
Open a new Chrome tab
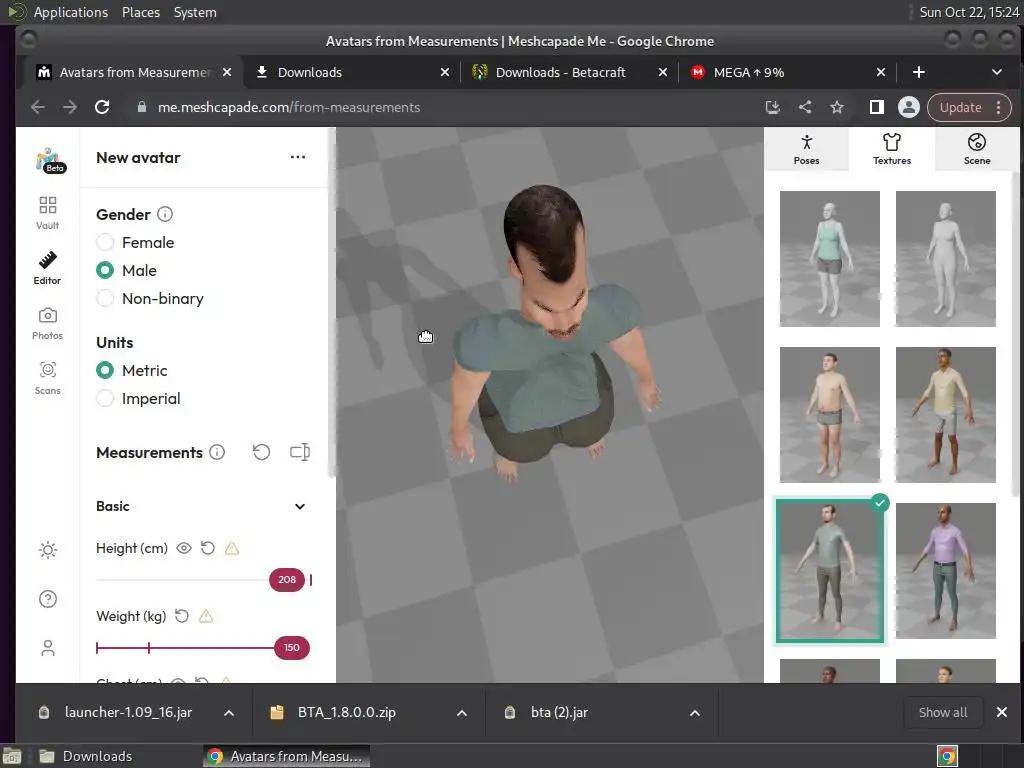[918, 72]
